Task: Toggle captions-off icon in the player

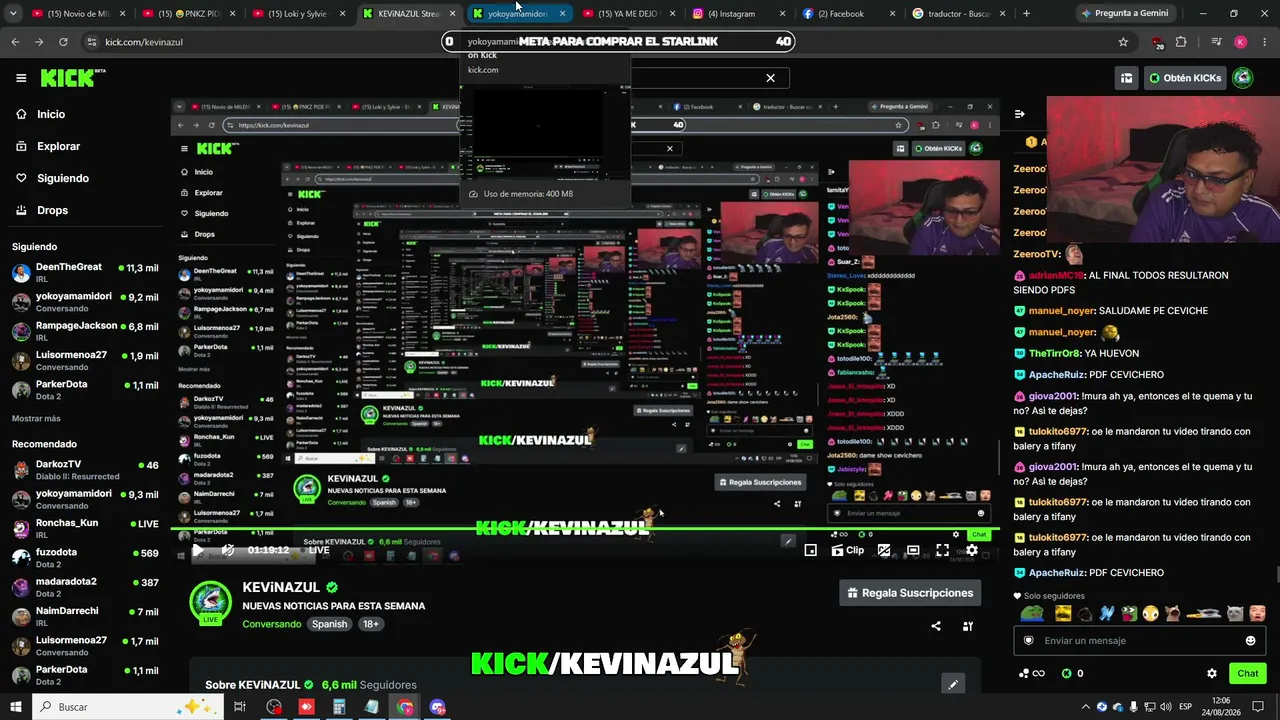Action: point(884,550)
